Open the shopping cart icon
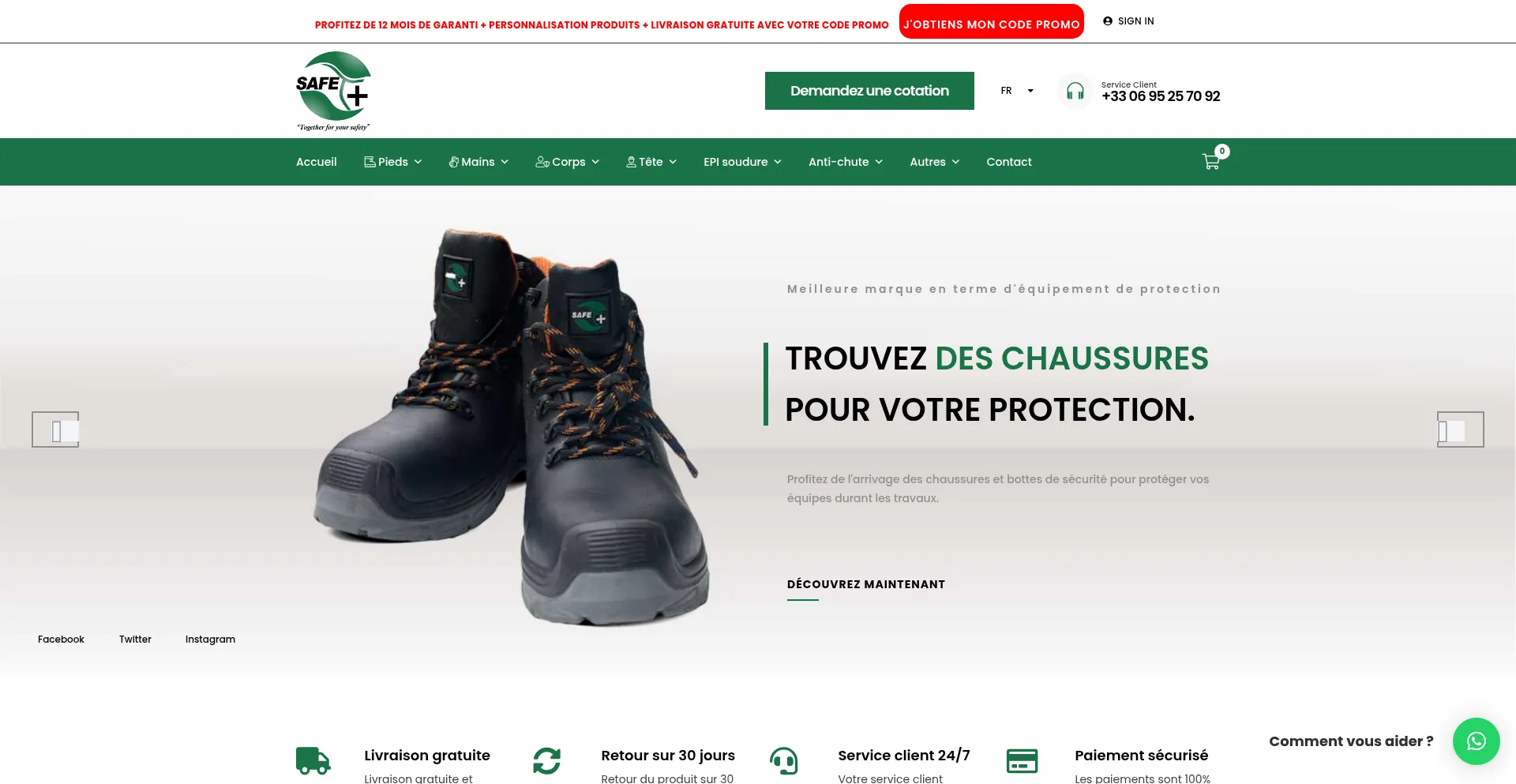Viewport: 1516px width, 784px height. [x=1210, y=162]
